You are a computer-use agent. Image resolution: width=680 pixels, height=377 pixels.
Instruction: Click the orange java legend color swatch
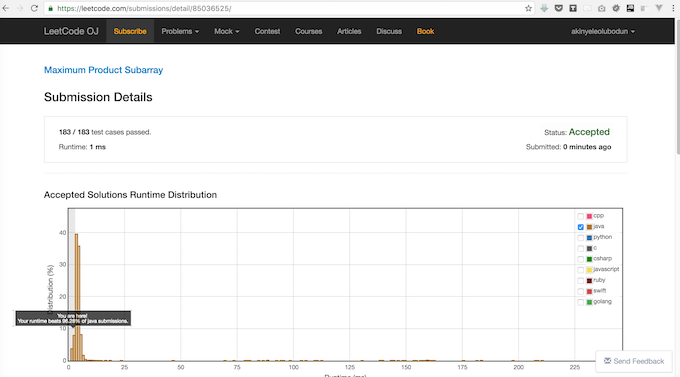point(589,227)
